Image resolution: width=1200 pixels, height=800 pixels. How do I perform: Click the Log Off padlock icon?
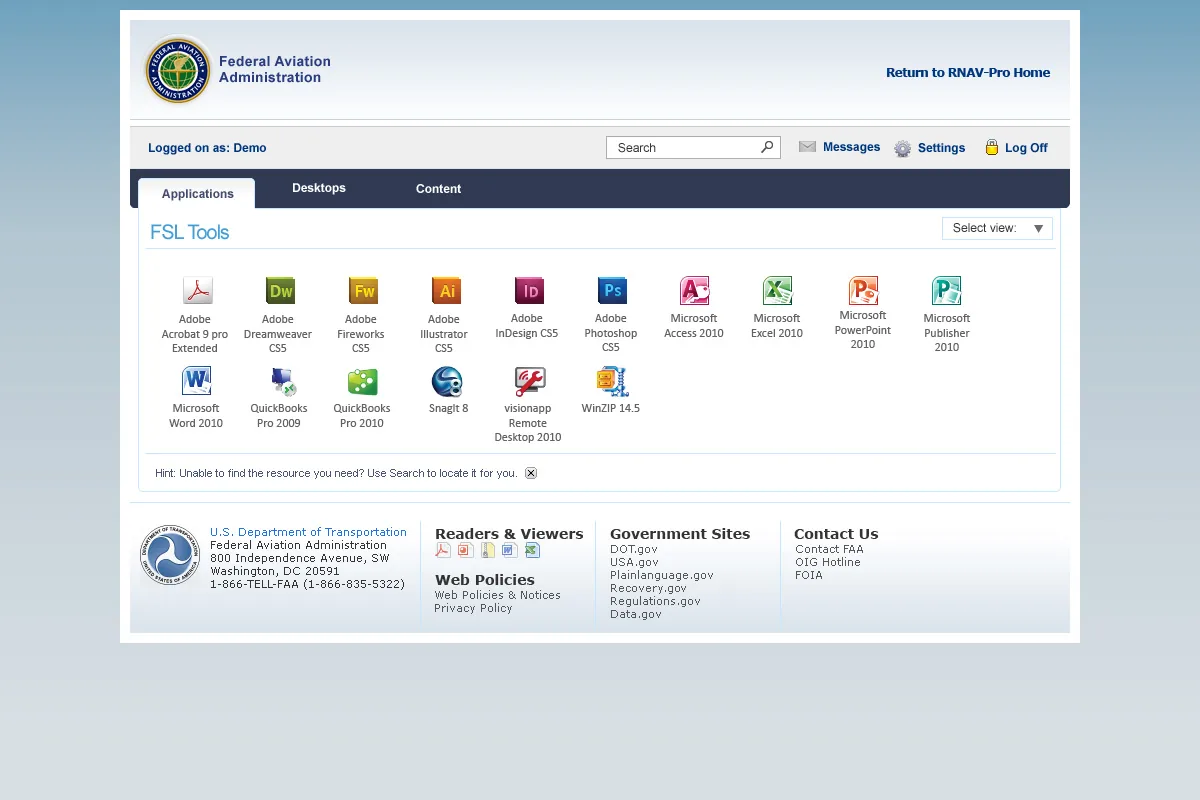[x=992, y=147]
